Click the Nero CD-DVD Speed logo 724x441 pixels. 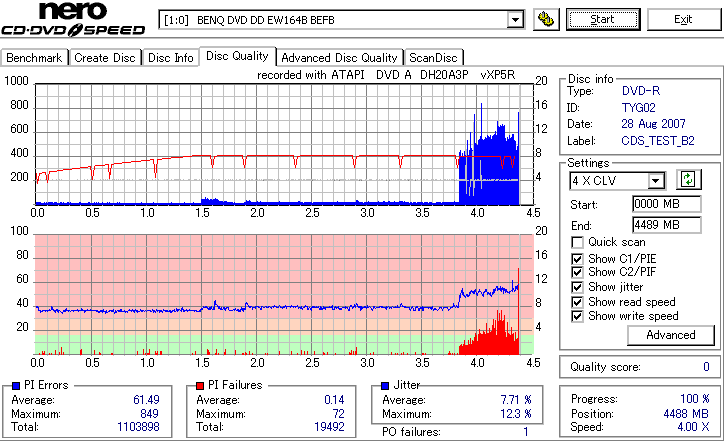click(73, 19)
